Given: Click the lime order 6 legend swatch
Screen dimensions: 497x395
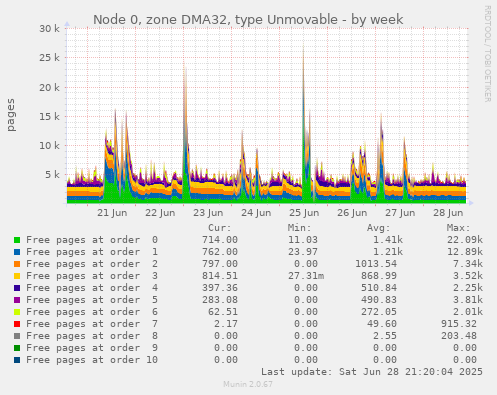Looking at the screenshot, I should pyautogui.click(x=17, y=312).
